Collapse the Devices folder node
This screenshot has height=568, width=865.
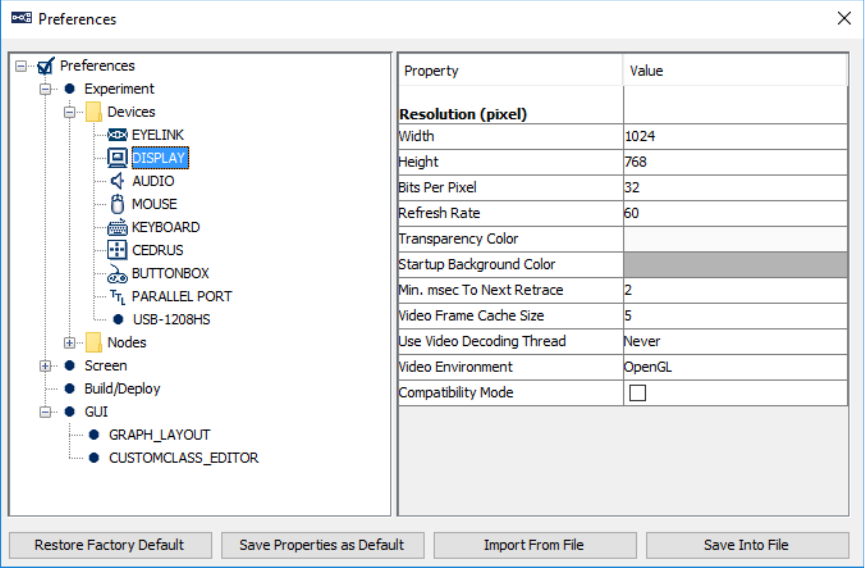69,112
